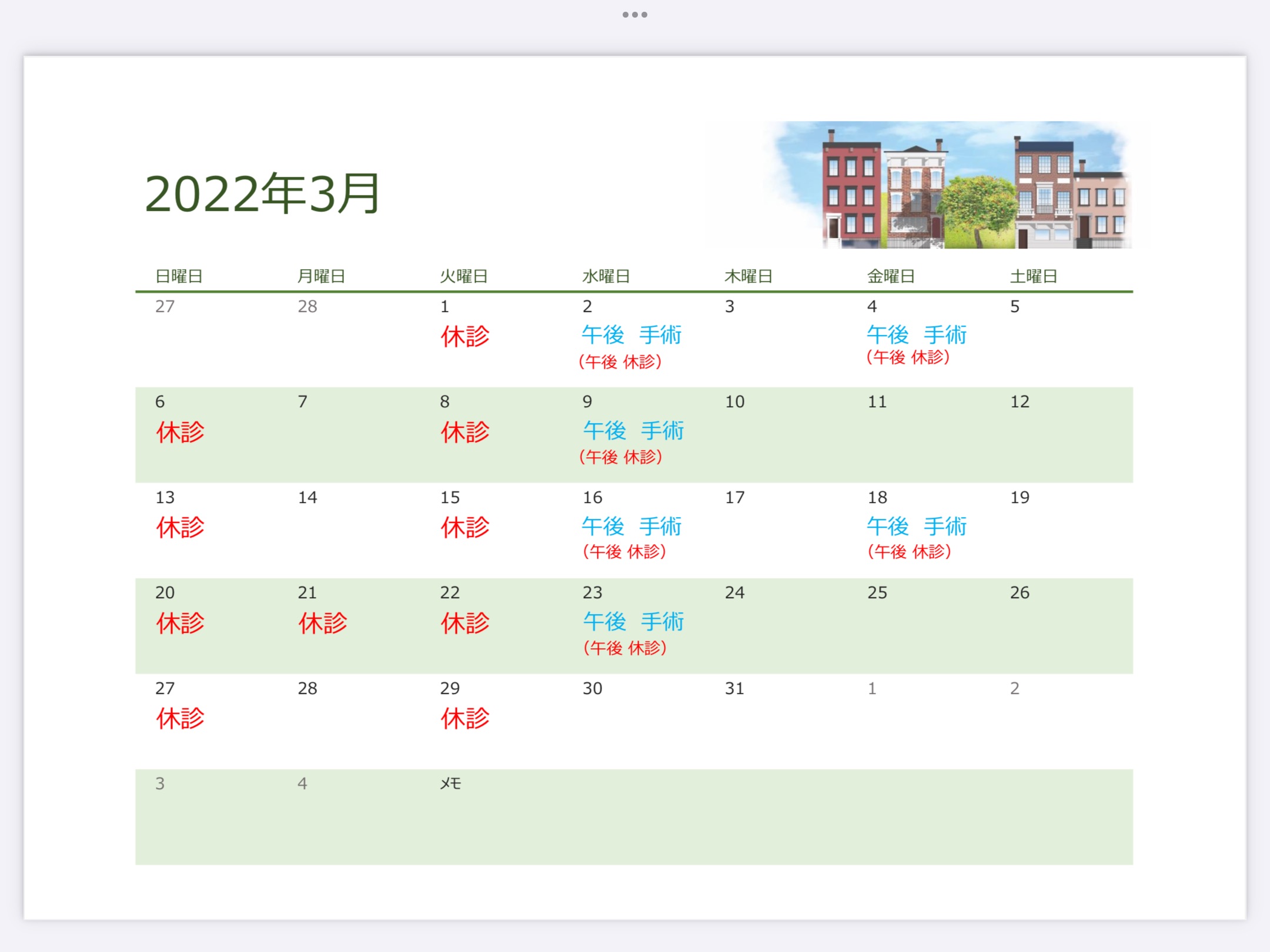
Task: Click the date number 3 beside Wednesday's 2
Action: (730, 306)
